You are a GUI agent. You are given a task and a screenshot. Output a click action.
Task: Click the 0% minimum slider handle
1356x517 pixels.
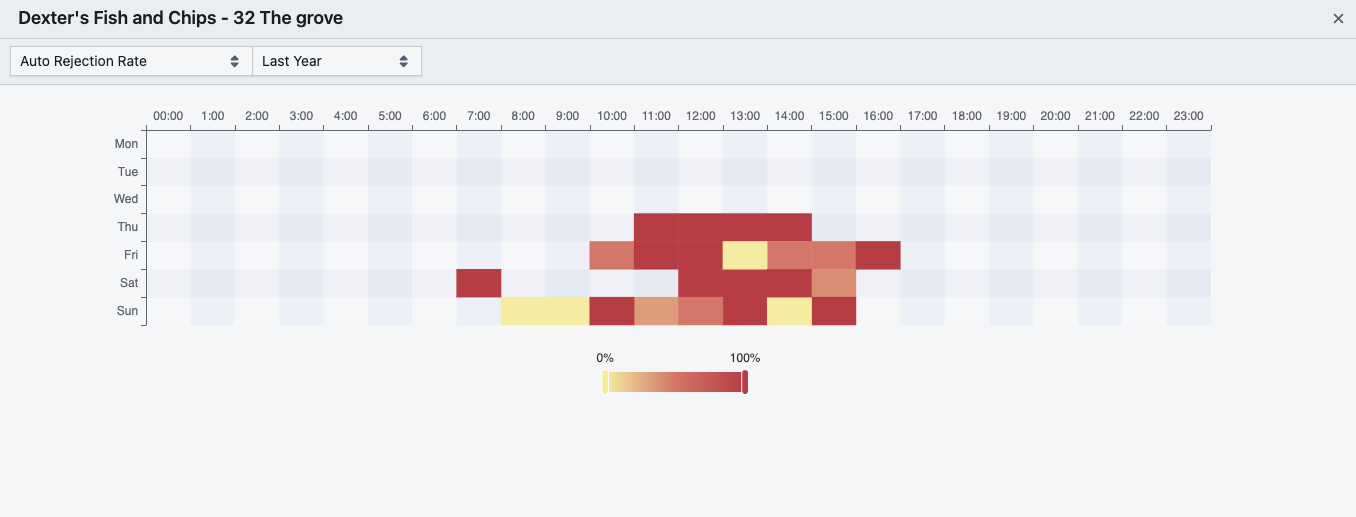pyautogui.click(x=605, y=382)
